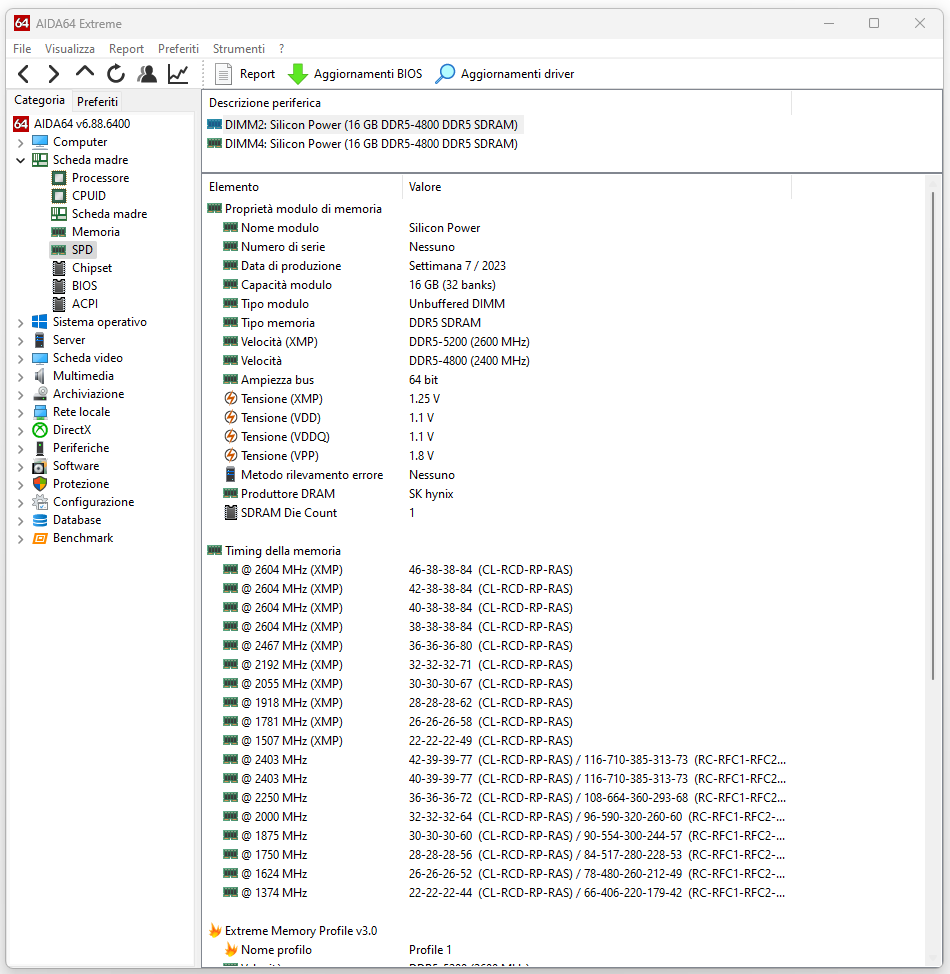Screen dimensions: 950x974
Task: Click the Database icon in tree
Action: click(x=40, y=520)
